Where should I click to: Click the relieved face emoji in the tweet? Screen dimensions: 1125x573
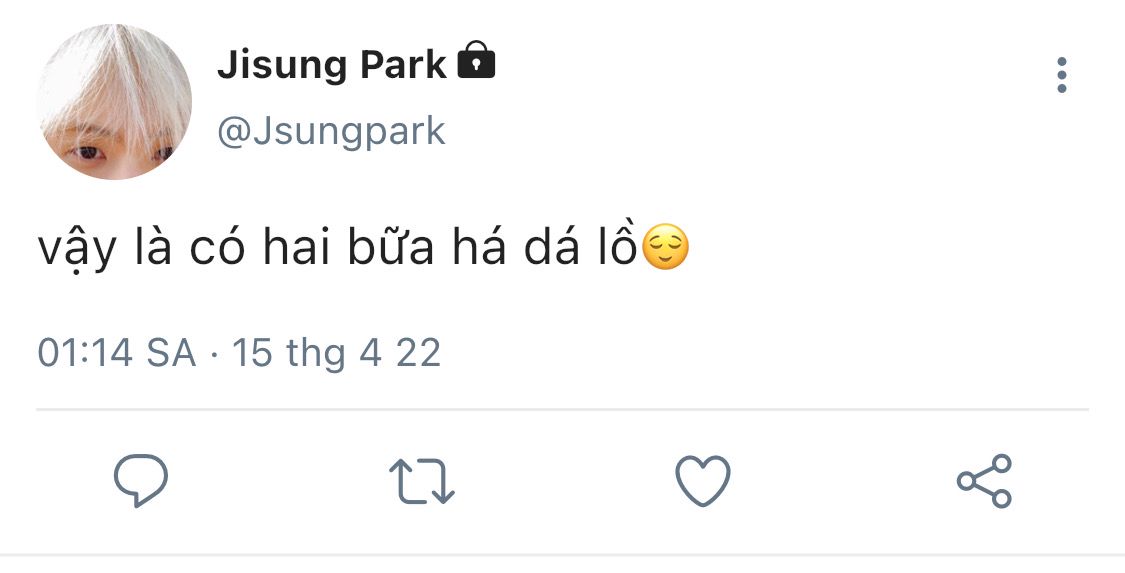(665, 249)
